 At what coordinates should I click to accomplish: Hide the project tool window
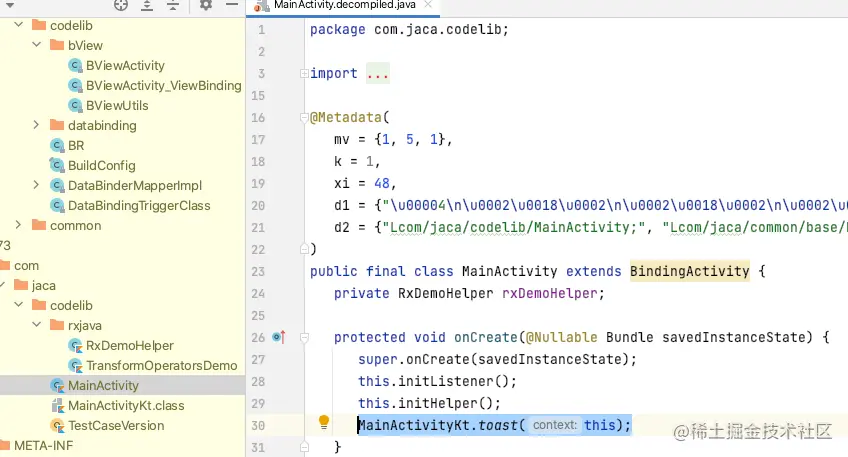232,4
